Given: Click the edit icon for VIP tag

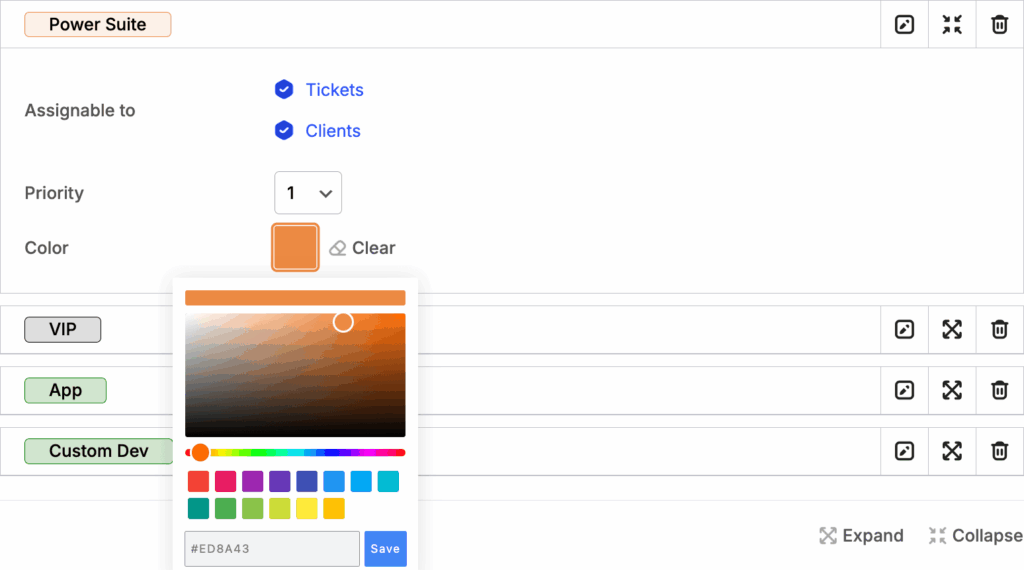Looking at the screenshot, I should 904,329.
